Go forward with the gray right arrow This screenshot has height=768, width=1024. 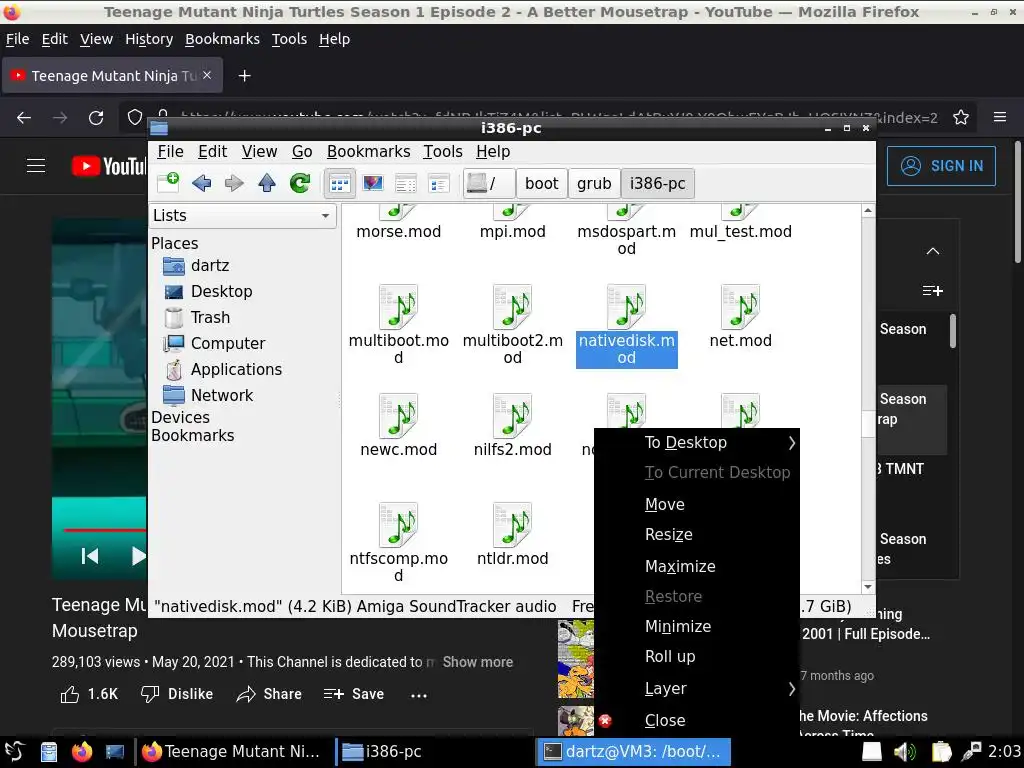pyautogui.click(x=234, y=184)
